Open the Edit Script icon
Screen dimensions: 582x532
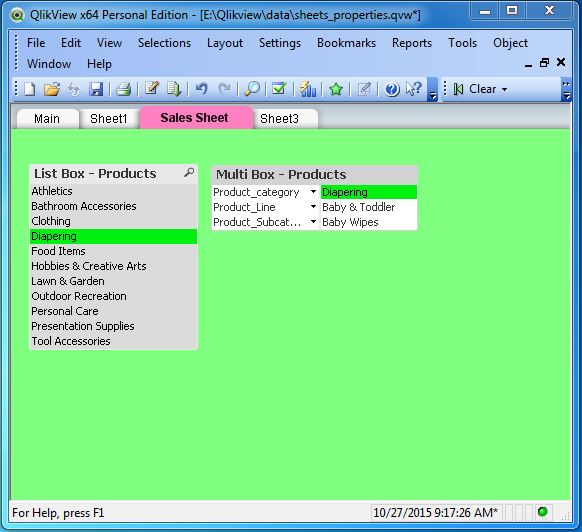tap(152, 89)
